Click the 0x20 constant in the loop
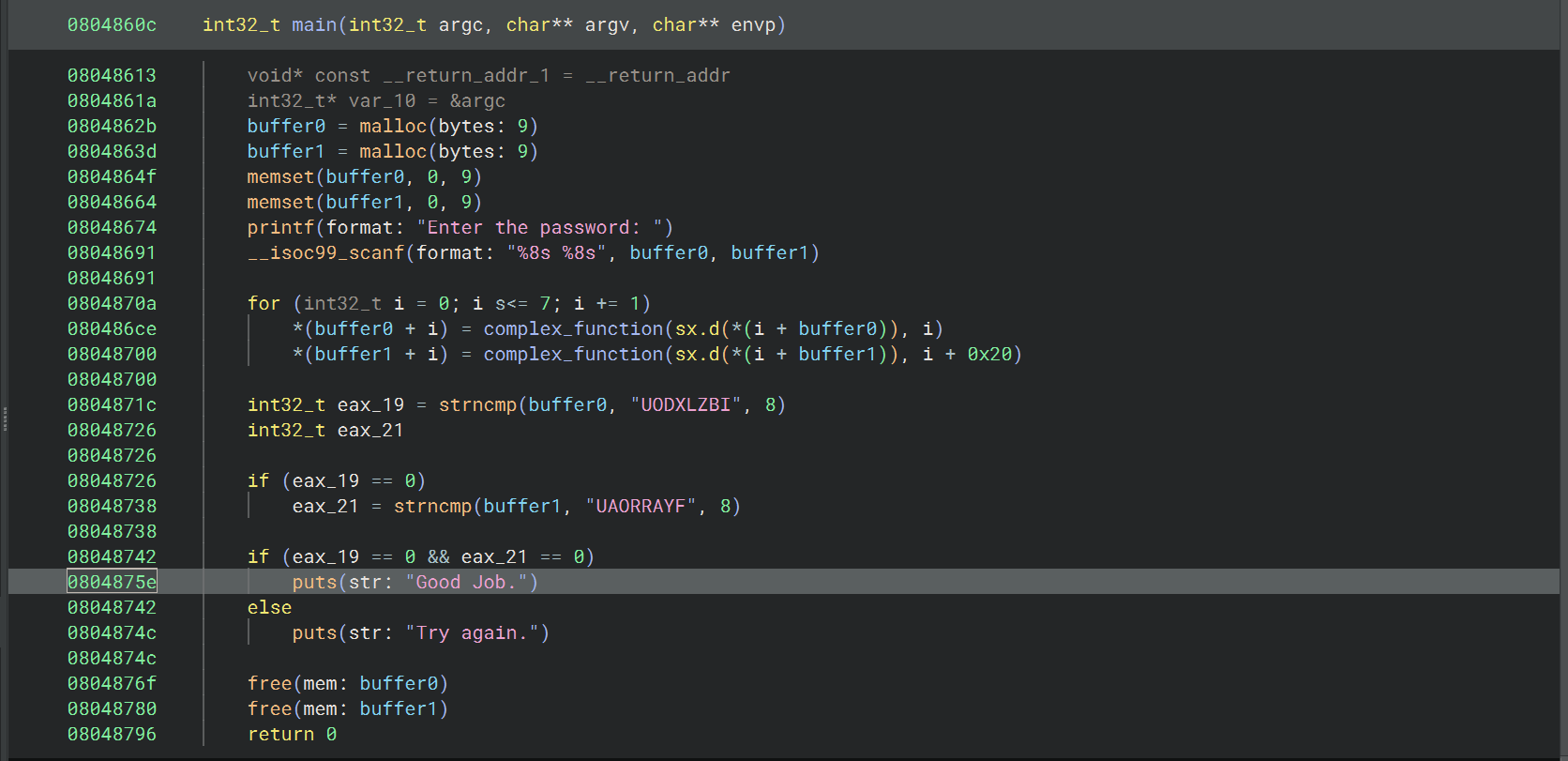The width and height of the screenshot is (1568, 761). [x=989, y=355]
